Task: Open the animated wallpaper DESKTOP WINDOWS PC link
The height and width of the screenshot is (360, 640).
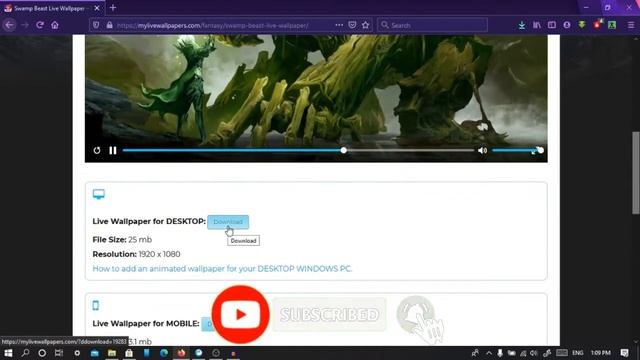Action: (222, 269)
